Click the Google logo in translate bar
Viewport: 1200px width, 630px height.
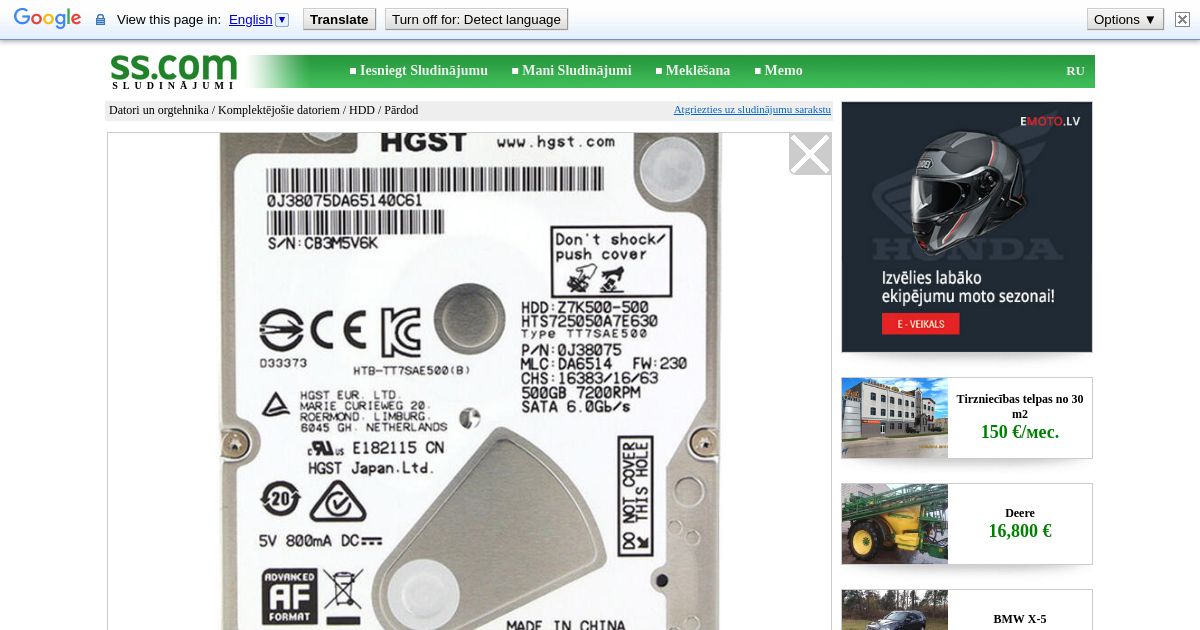pos(48,19)
